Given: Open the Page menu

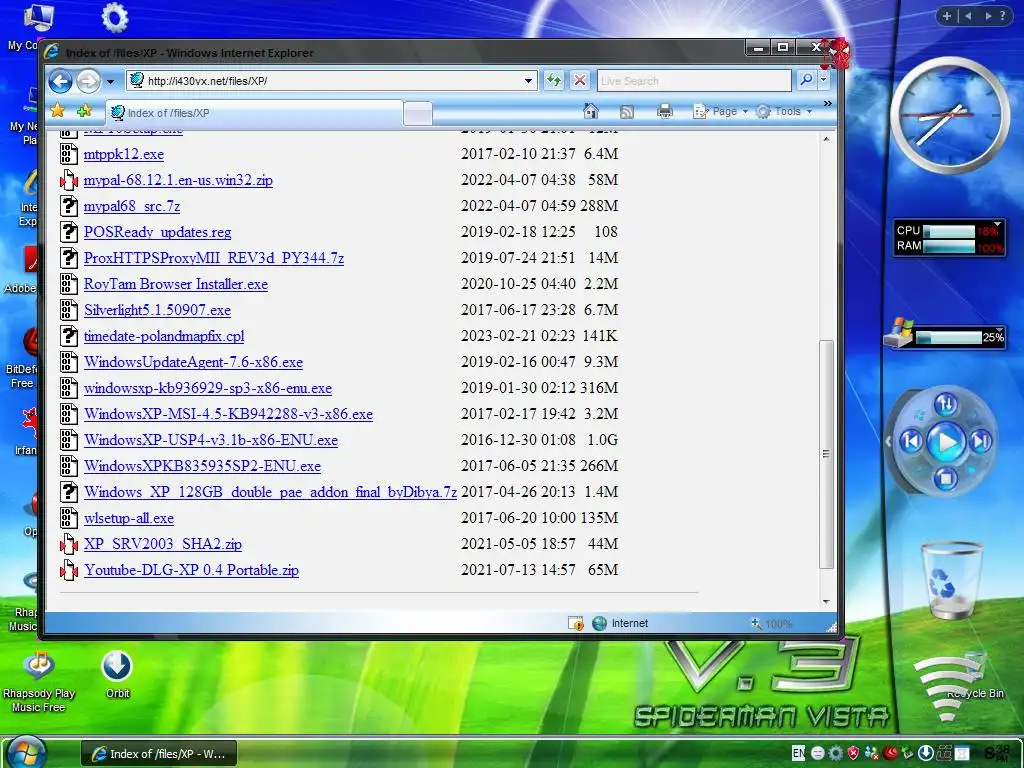Looking at the screenshot, I should (x=720, y=112).
